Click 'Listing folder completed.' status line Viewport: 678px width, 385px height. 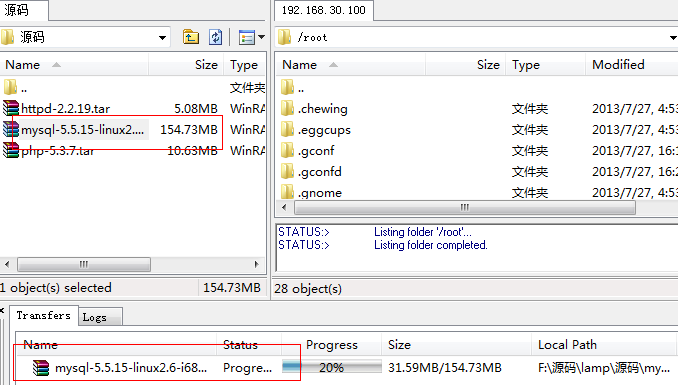tap(431, 245)
